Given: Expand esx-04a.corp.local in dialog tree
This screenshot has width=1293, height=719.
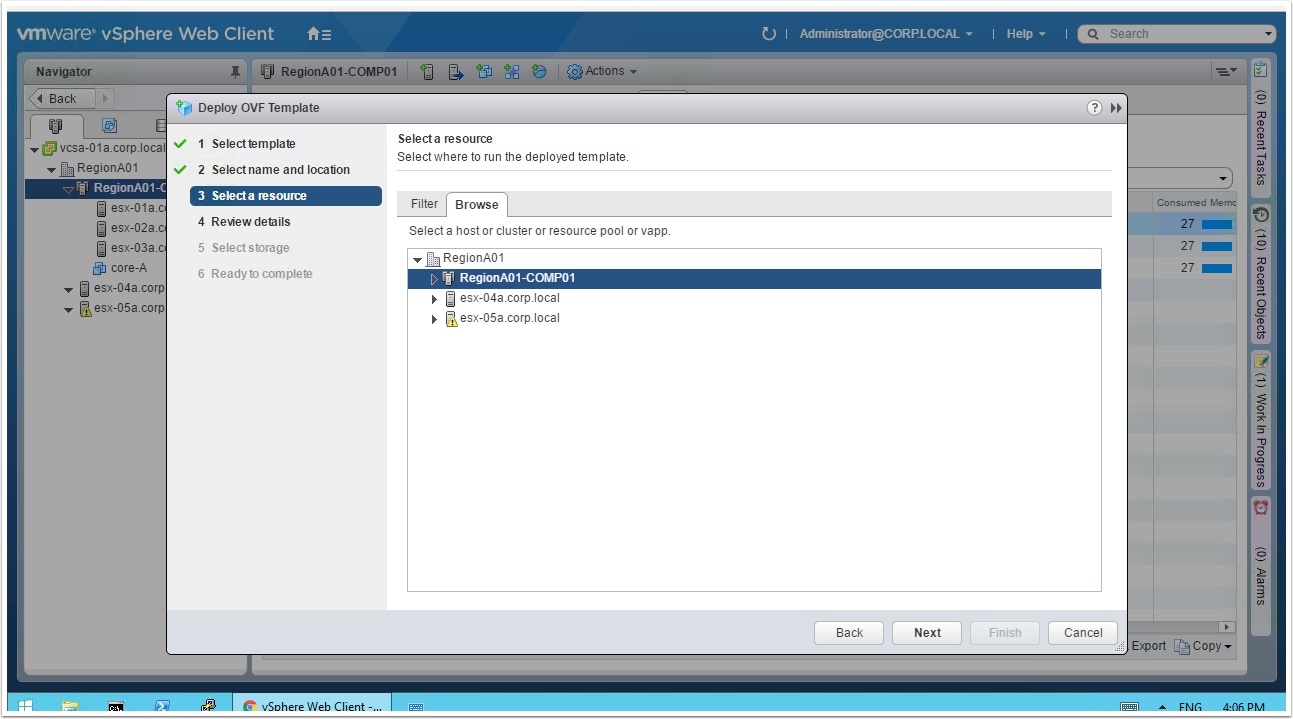Looking at the screenshot, I should click(434, 299).
